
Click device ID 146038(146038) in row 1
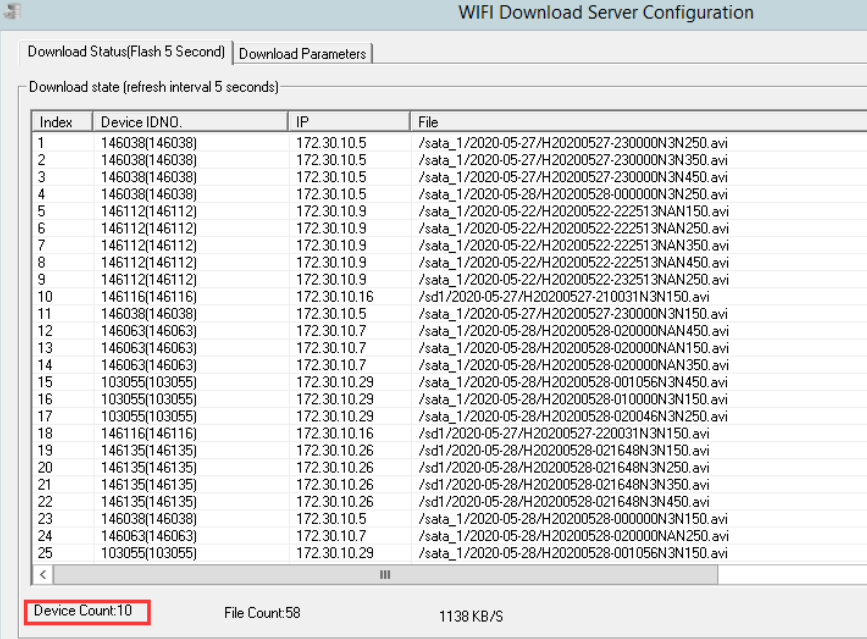[x=149, y=143]
